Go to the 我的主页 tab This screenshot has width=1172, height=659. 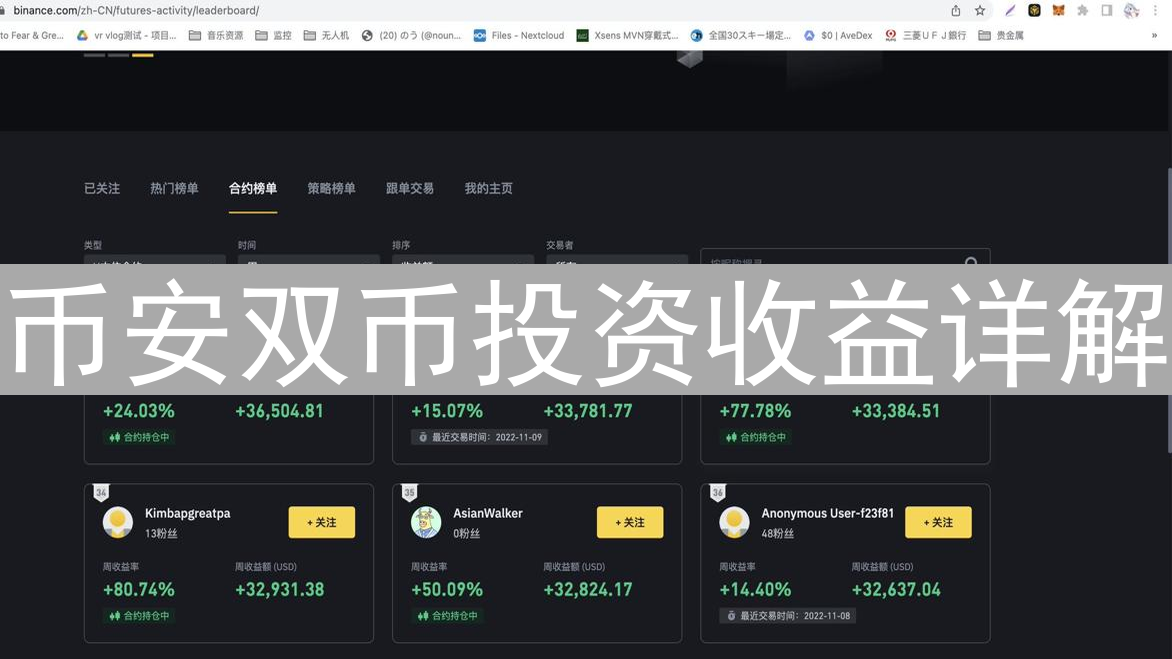[x=488, y=188]
